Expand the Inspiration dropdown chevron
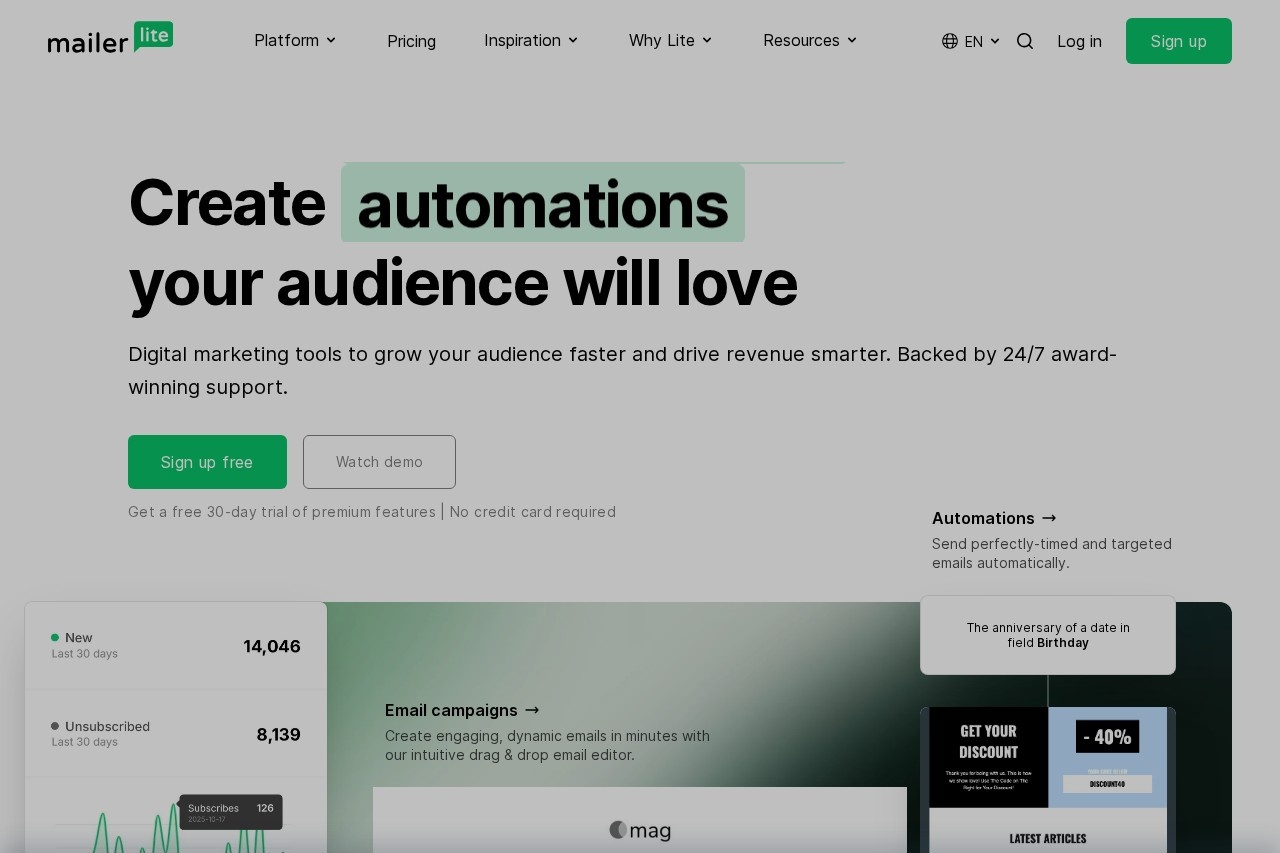 (x=573, y=40)
